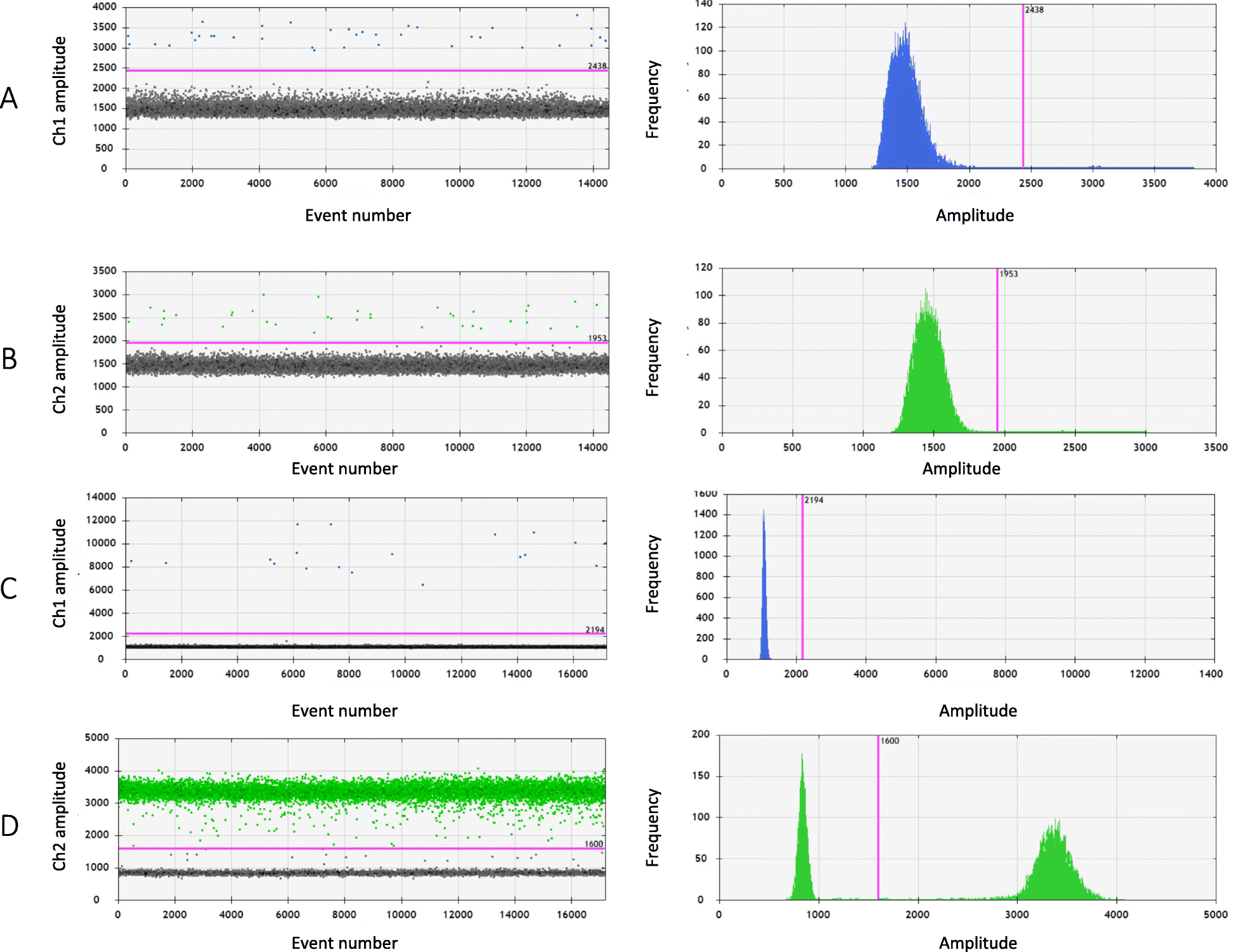Click the Event number label under panel A

[358, 216]
